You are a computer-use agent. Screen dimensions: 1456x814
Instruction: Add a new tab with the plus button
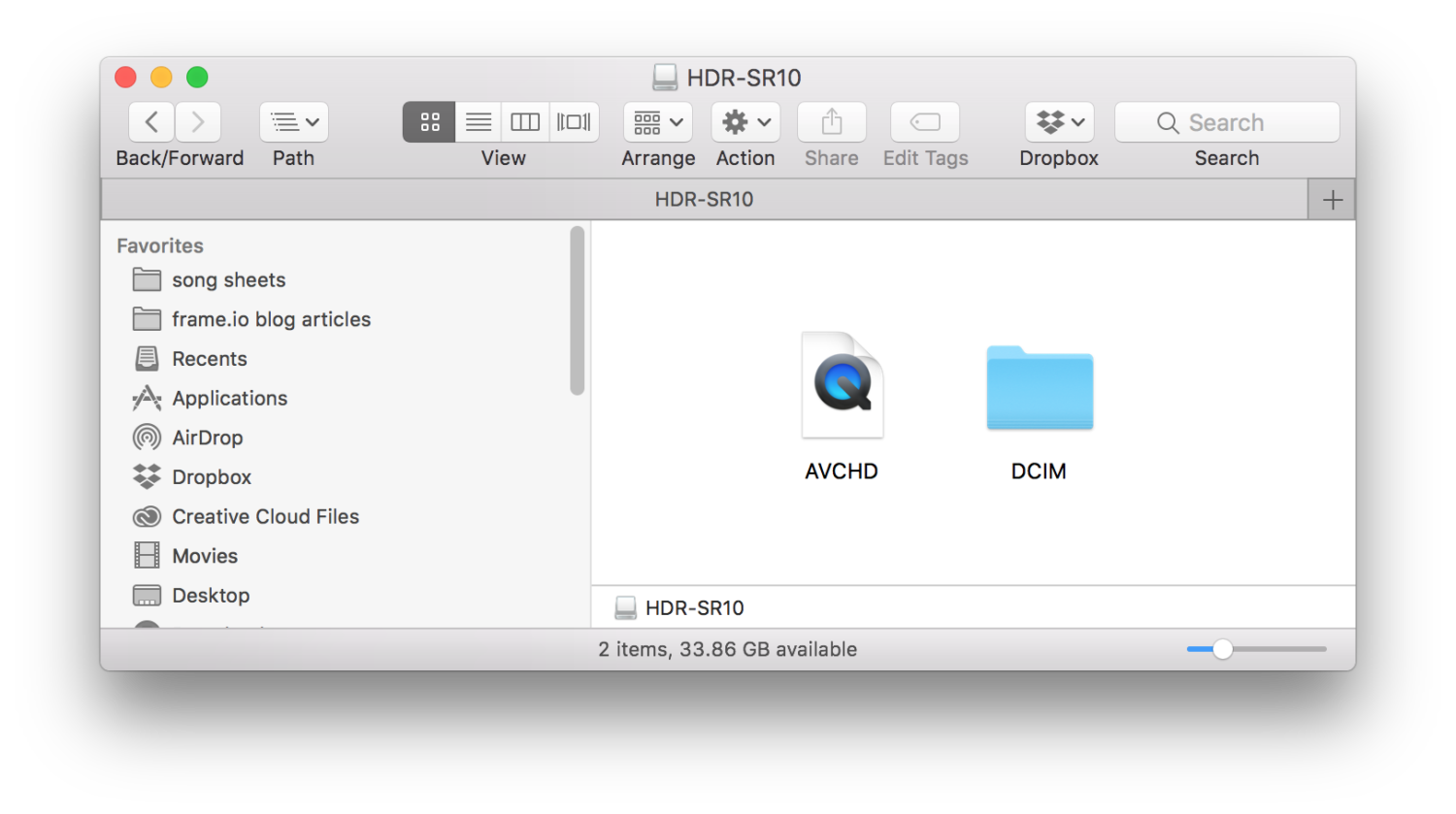click(x=1333, y=200)
